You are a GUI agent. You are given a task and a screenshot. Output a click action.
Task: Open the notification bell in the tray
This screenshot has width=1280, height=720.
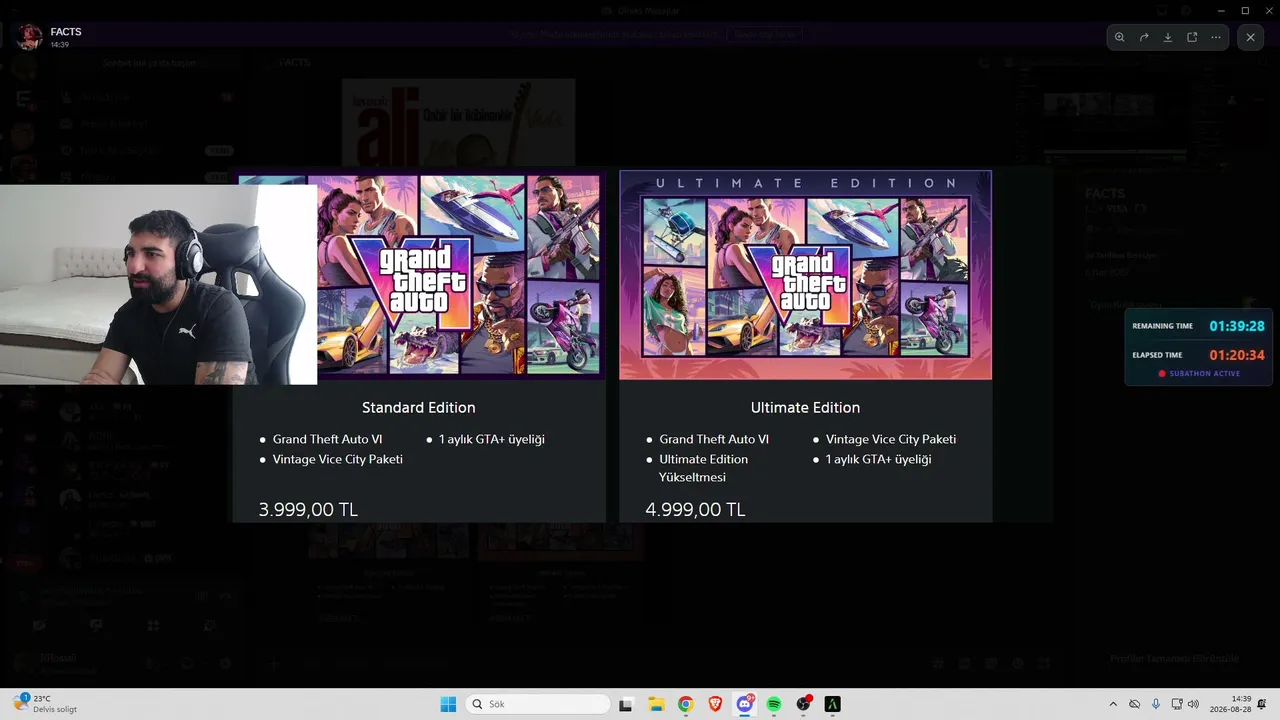1263,704
